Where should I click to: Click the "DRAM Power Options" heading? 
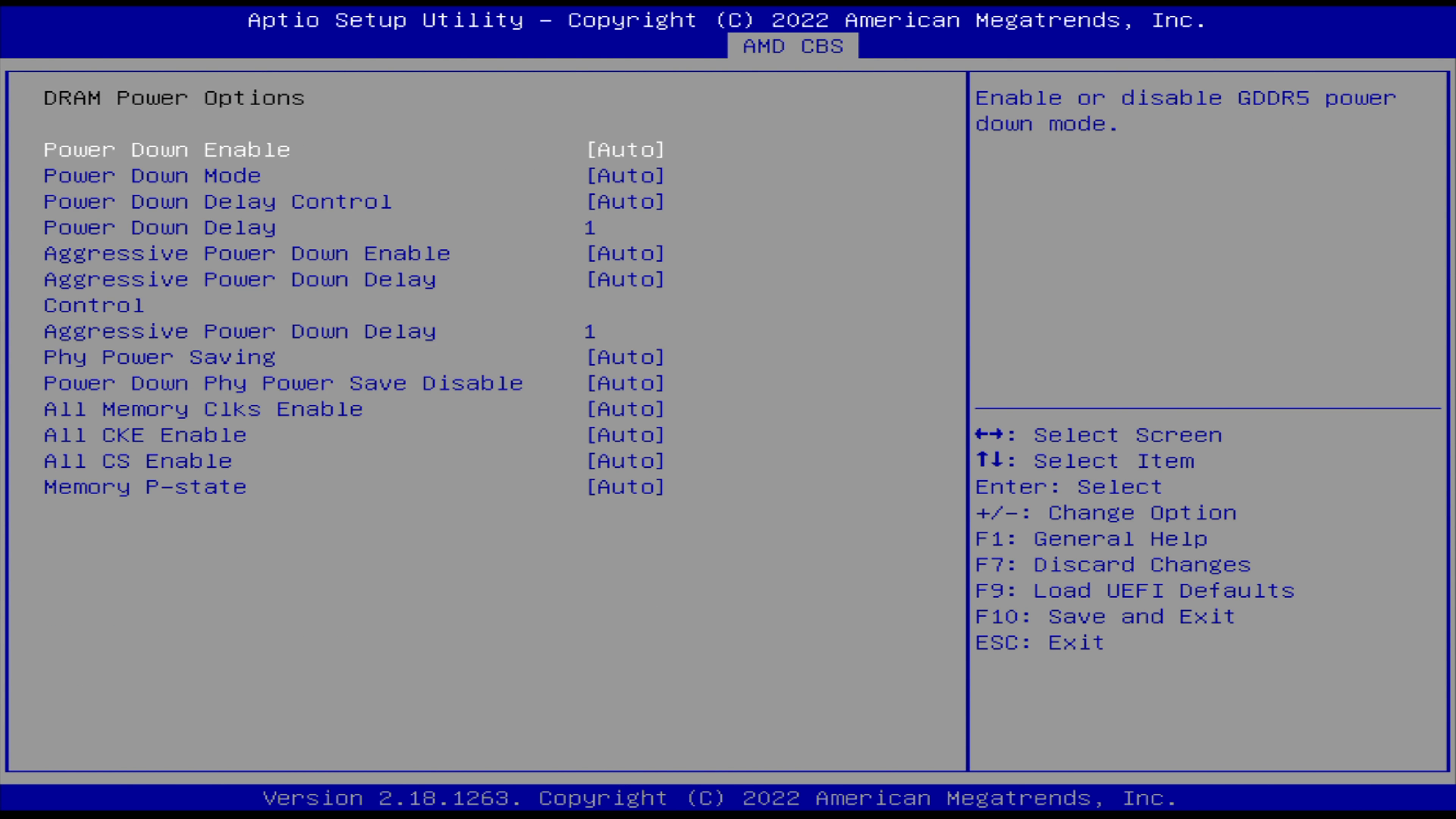tap(174, 99)
